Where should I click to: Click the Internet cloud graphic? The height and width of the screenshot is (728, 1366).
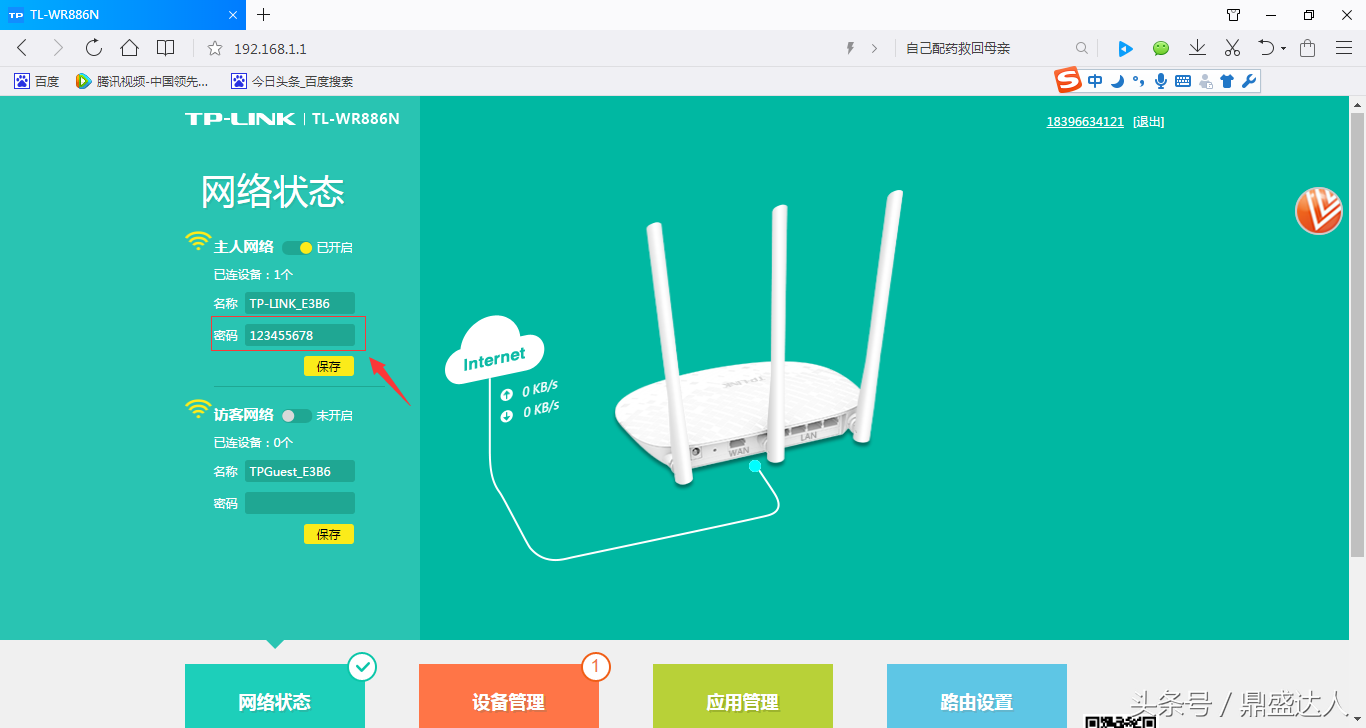(x=494, y=351)
